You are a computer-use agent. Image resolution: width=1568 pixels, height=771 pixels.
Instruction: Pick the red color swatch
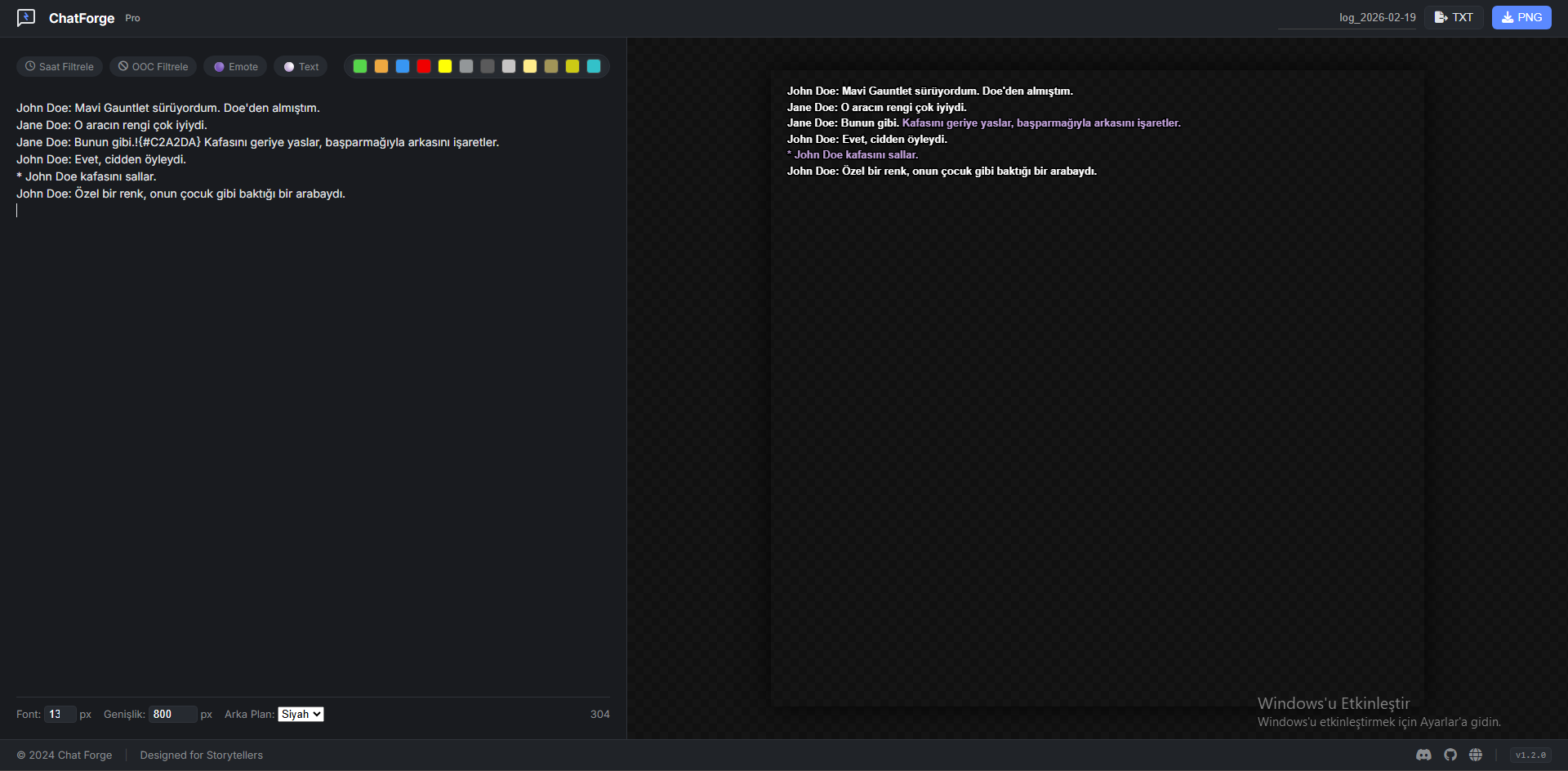pyautogui.click(x=424, y=66)
